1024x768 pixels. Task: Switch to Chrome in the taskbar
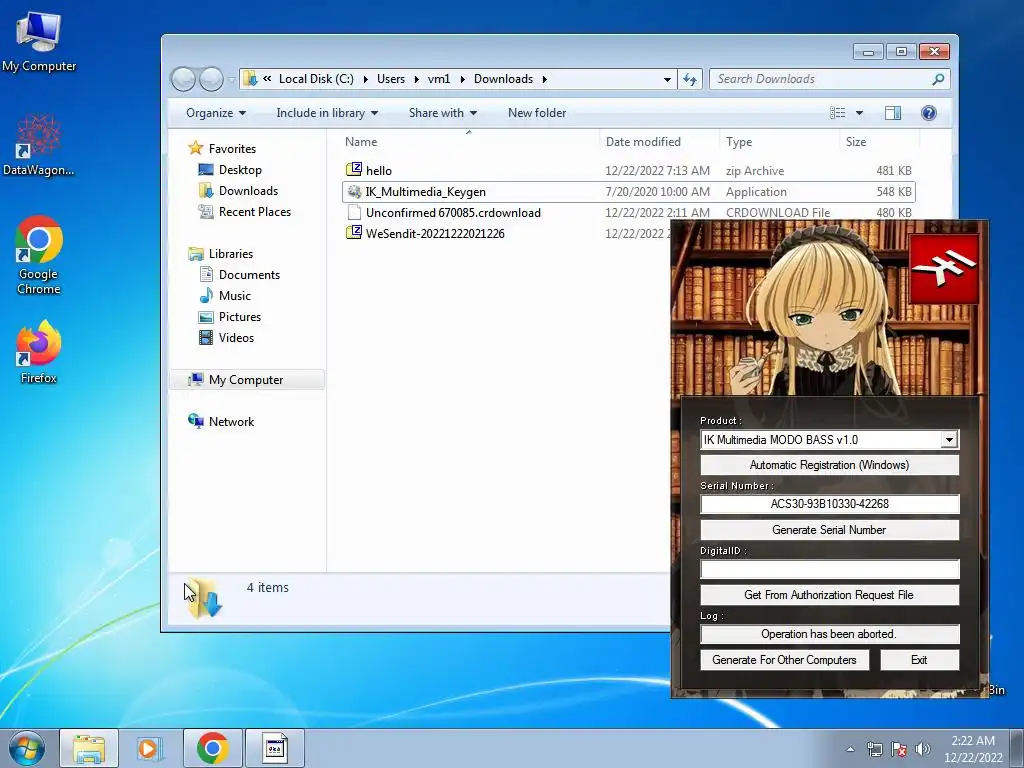tap(212, 748)
